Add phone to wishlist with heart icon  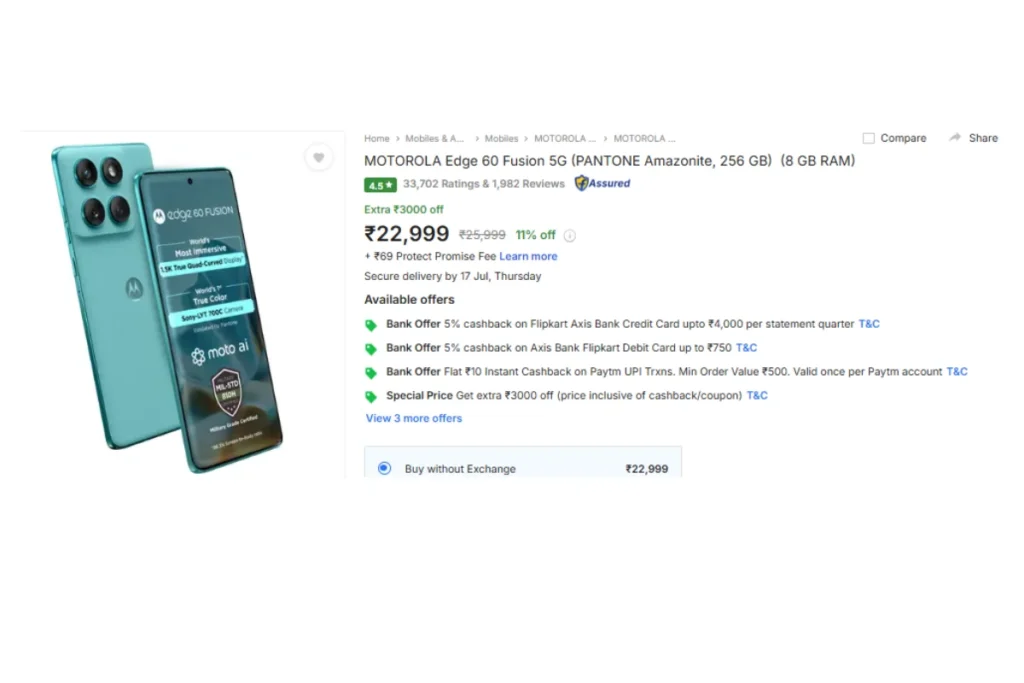pos(319,157)
